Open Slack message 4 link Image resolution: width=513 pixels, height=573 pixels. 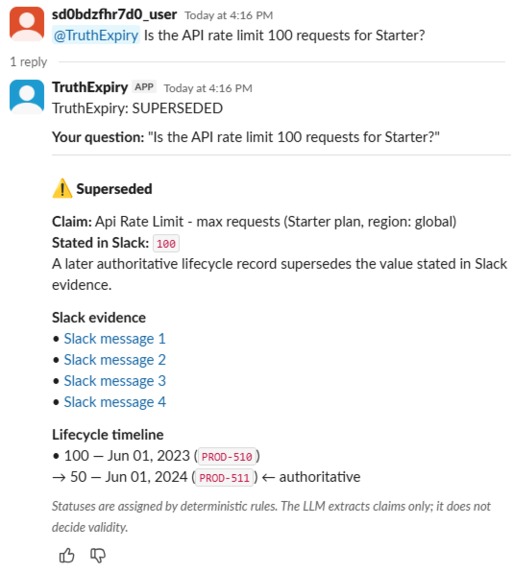click(x=115, y=402)
